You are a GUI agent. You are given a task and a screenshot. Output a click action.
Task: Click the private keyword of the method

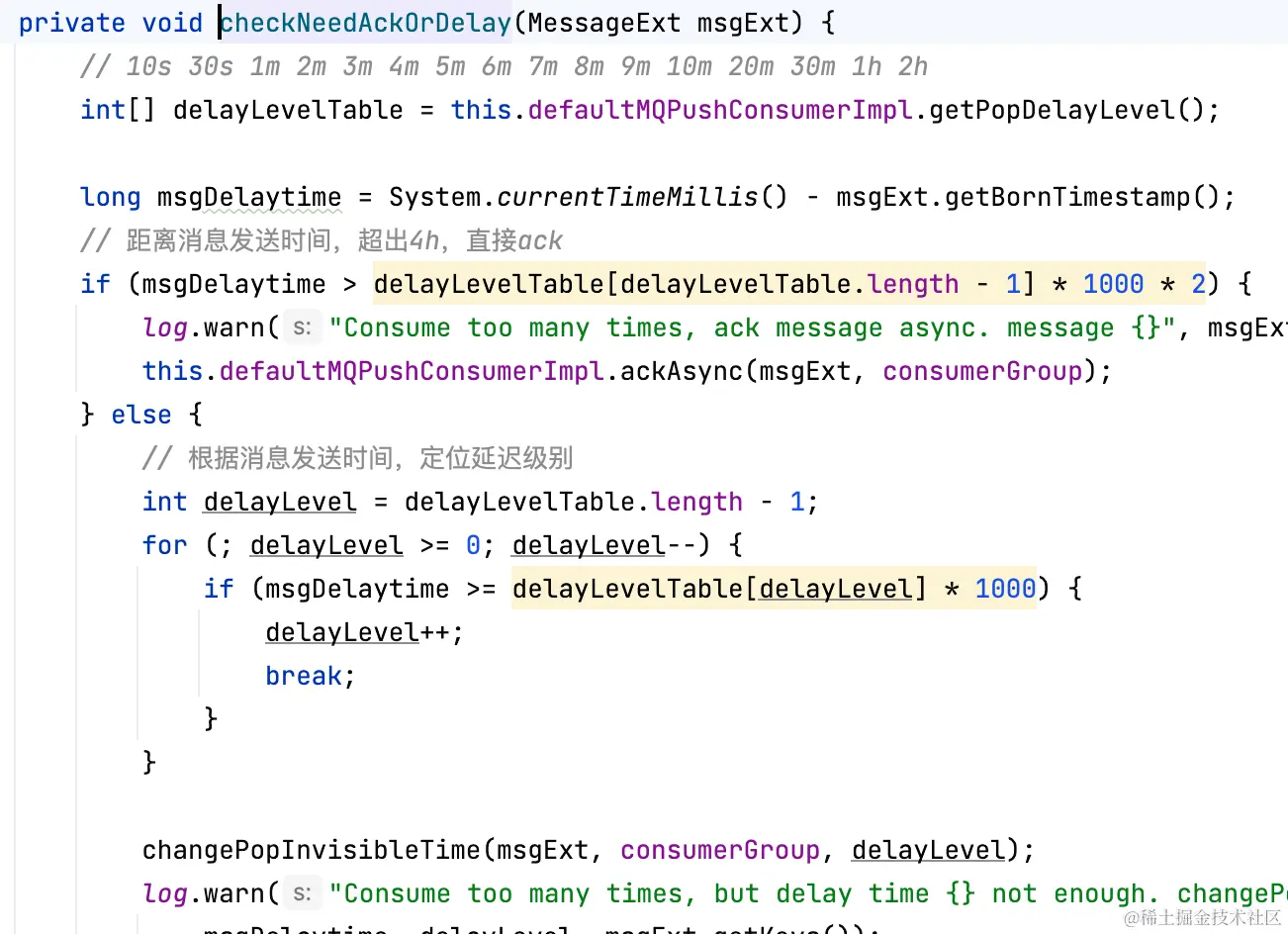72,23
